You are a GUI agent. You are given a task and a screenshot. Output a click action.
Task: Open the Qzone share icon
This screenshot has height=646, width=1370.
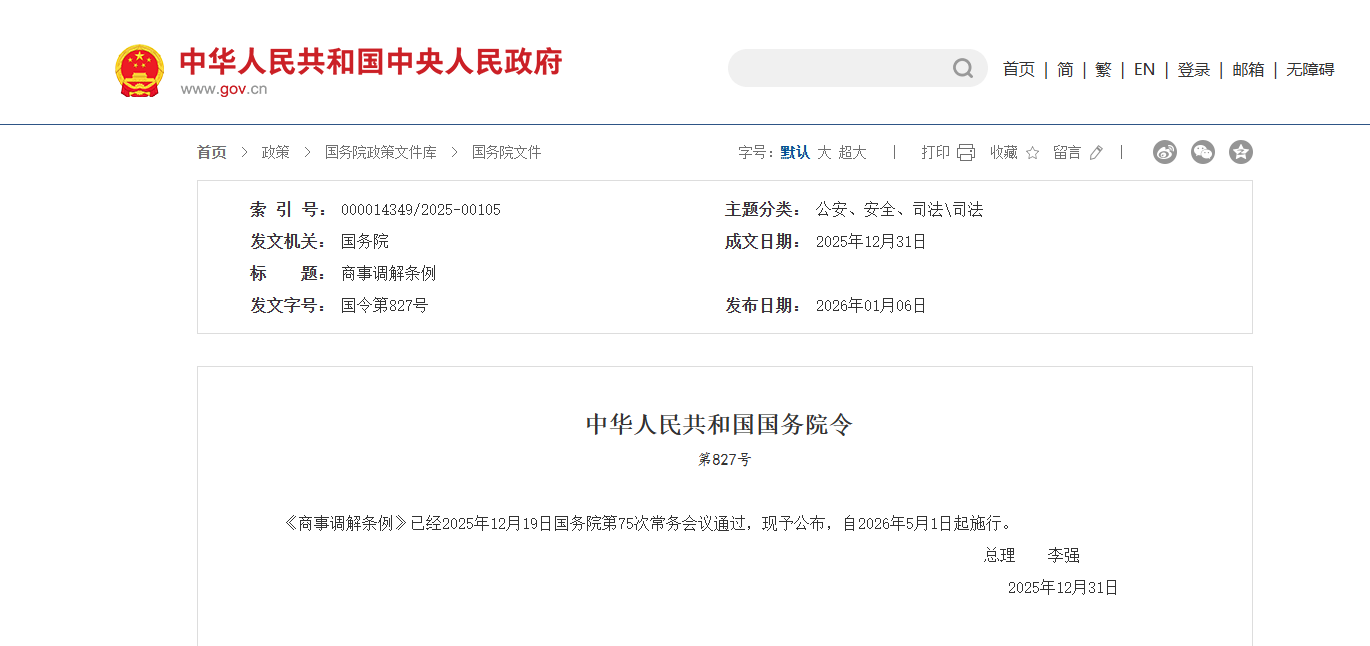1240,151
